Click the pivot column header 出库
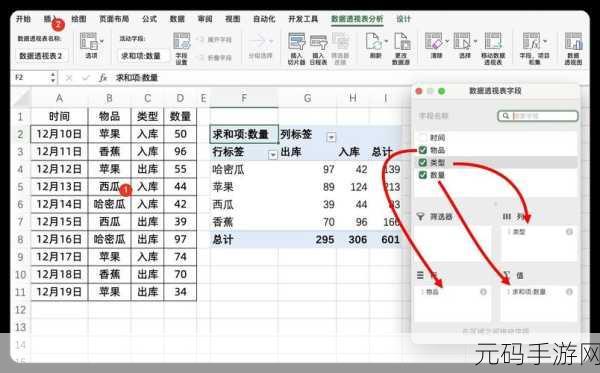The width and height of the screenshot is (600, 373). (x=291, y=152)
